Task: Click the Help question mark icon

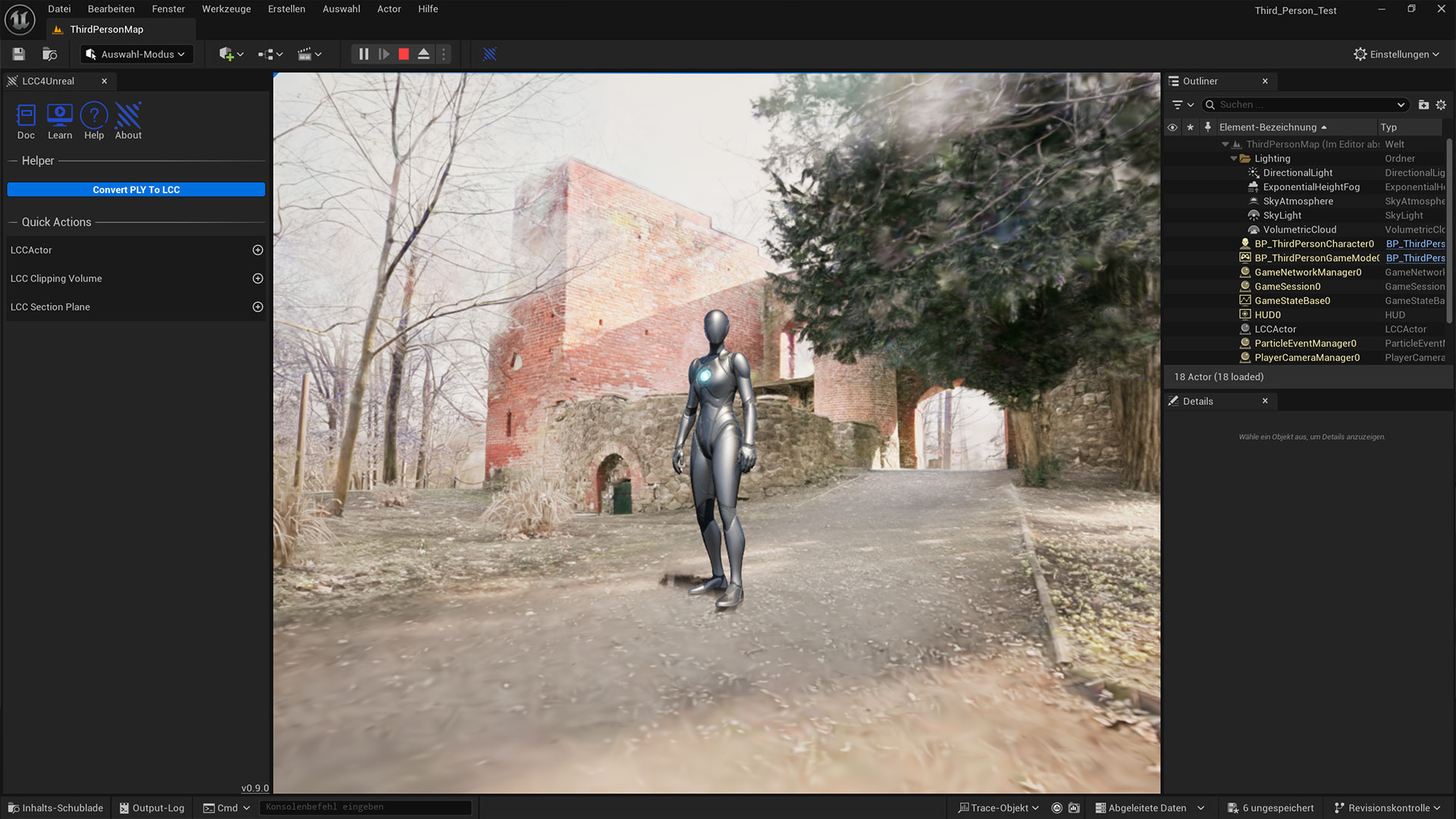Action: [94, 121]
